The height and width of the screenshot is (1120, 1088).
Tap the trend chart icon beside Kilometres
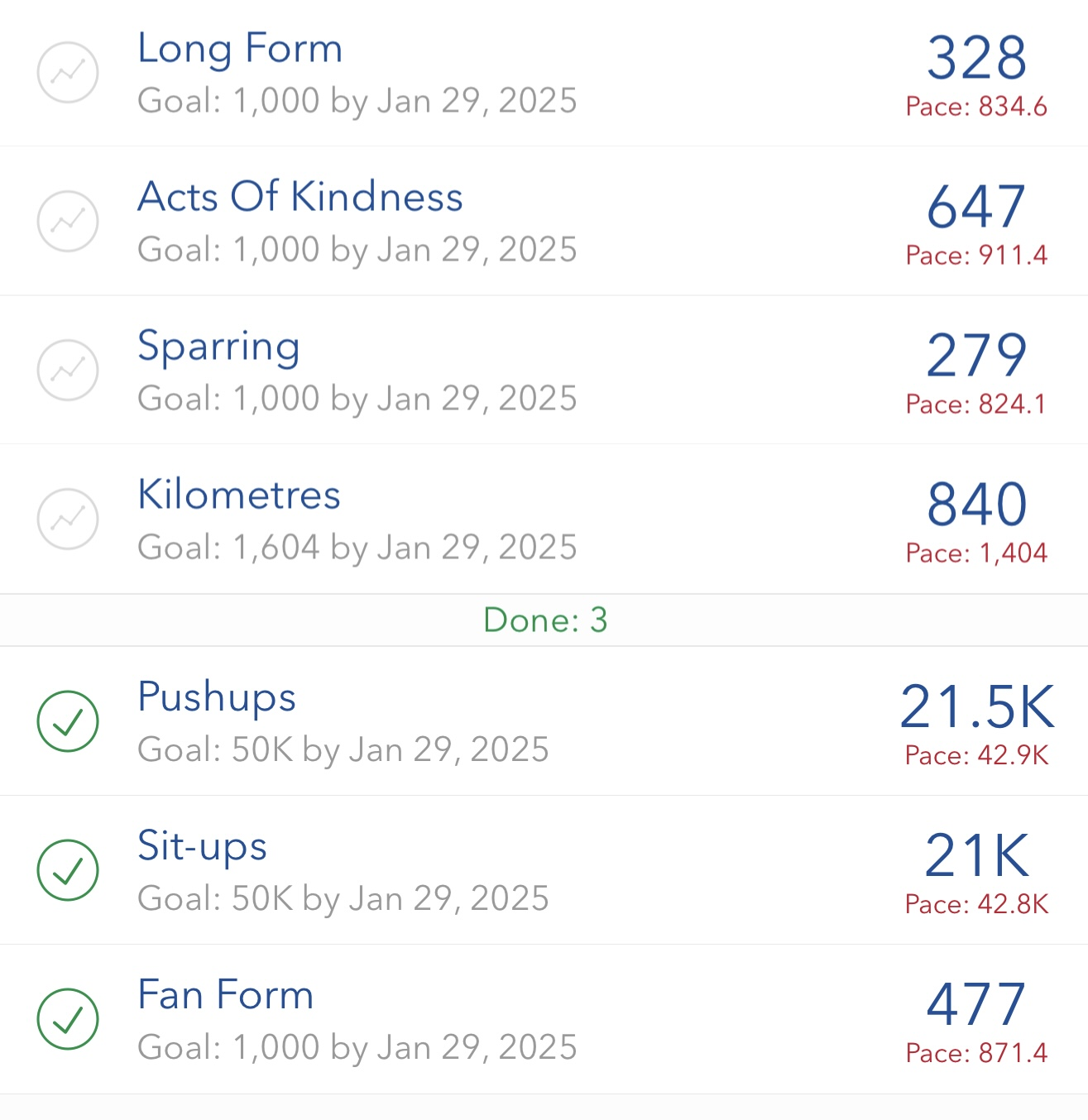[x=68, y=519]
